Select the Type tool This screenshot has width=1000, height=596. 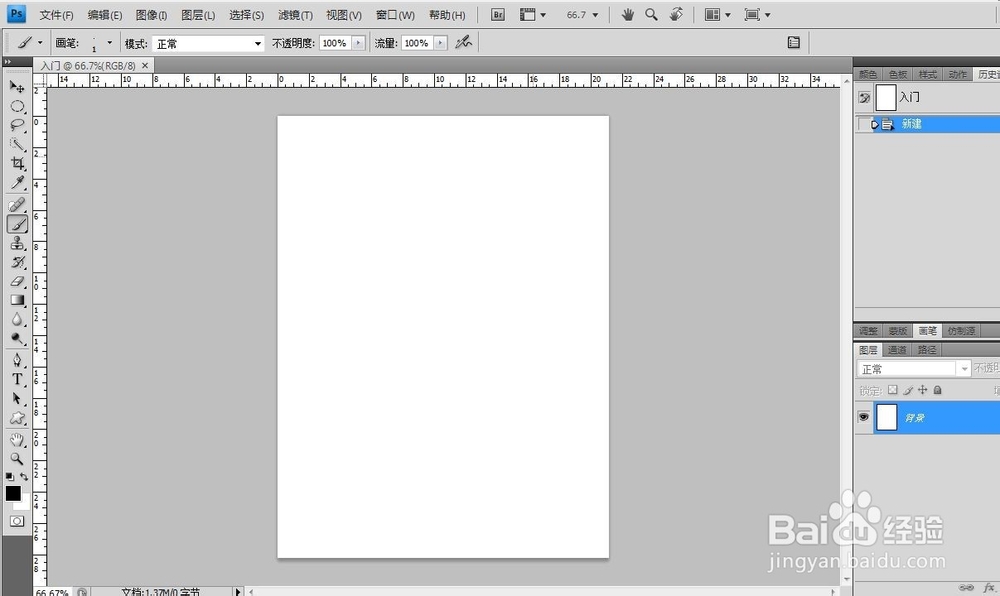pos(17,379)
